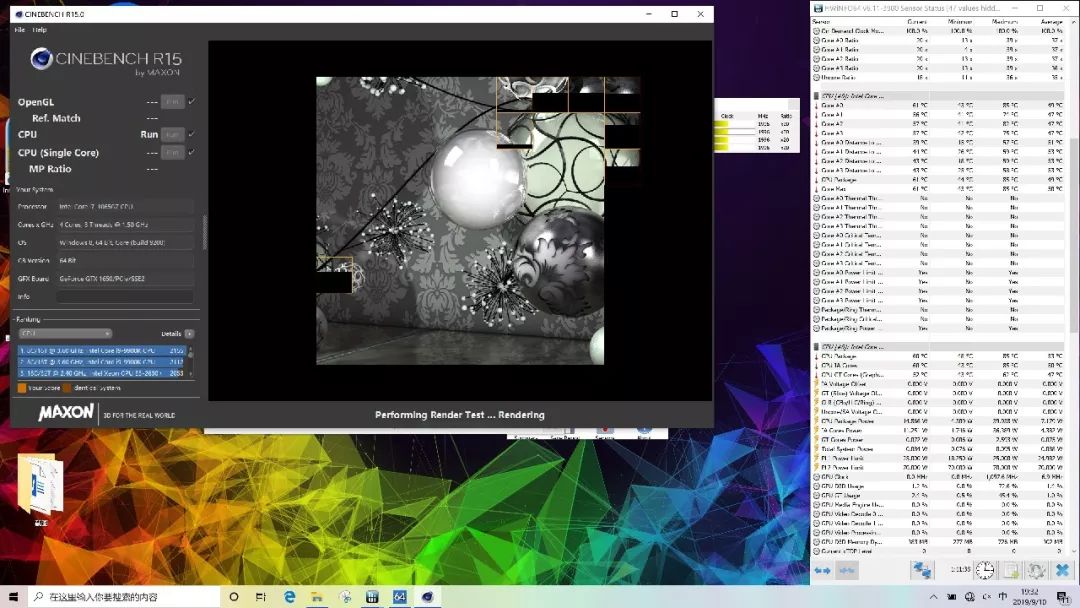This screenshot has width=1080, height=608.
Task: Click the Minimum column header in HWiNFO
Action: 960,22
